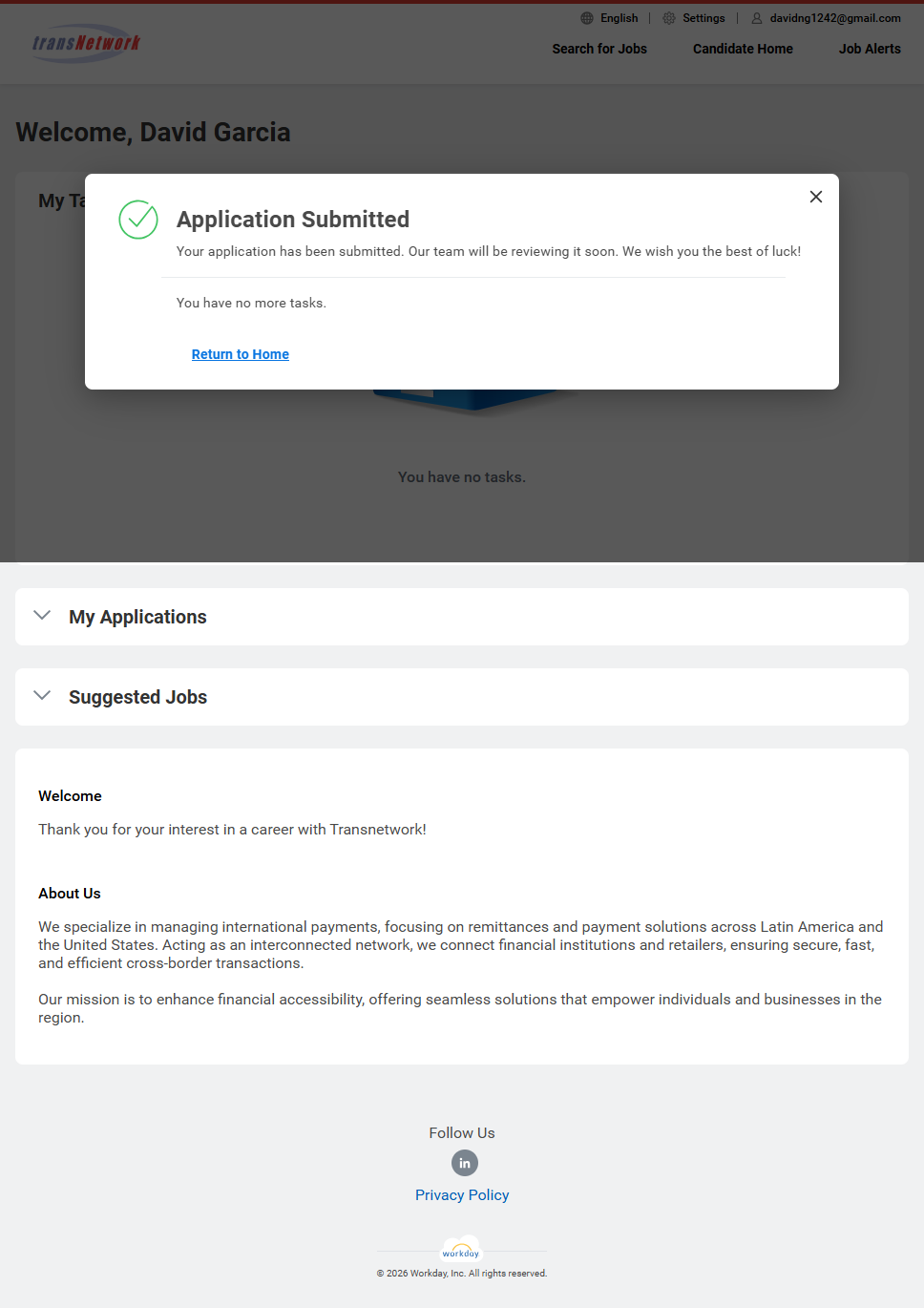The width and height of the screenshot is (924, 1308).
Task: Click the transNetwork logo
Action: 86,43
